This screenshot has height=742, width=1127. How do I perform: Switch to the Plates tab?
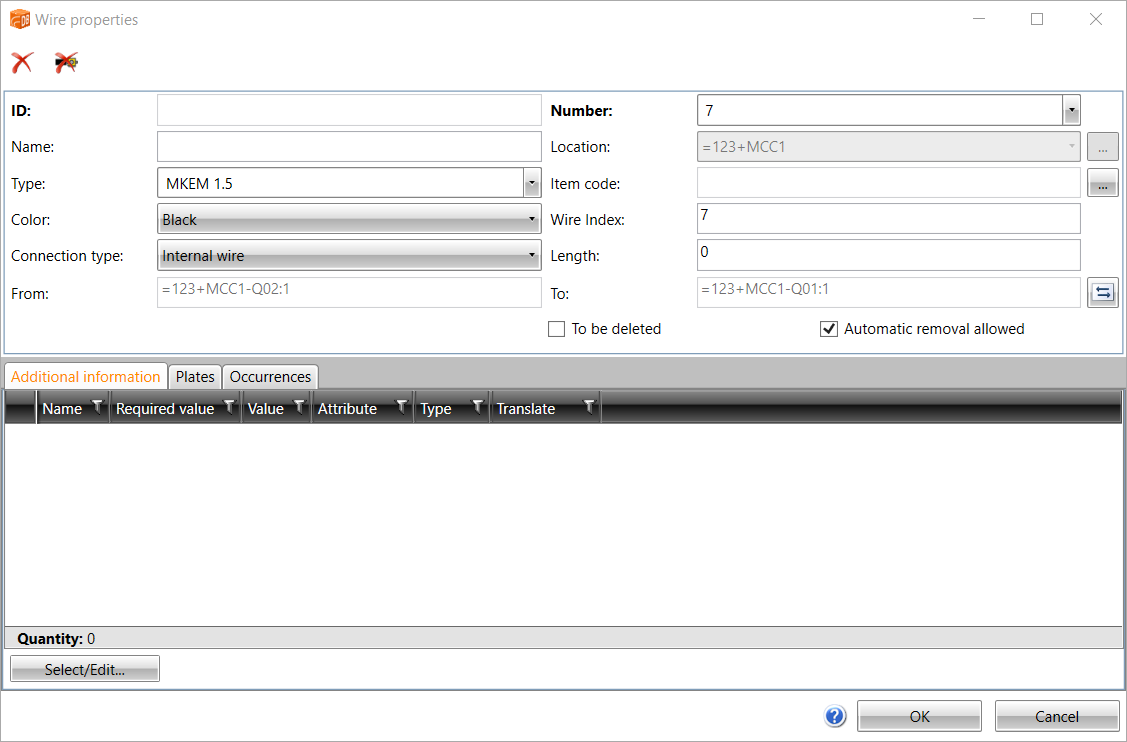pyautogui.click(x=195, y=377)
